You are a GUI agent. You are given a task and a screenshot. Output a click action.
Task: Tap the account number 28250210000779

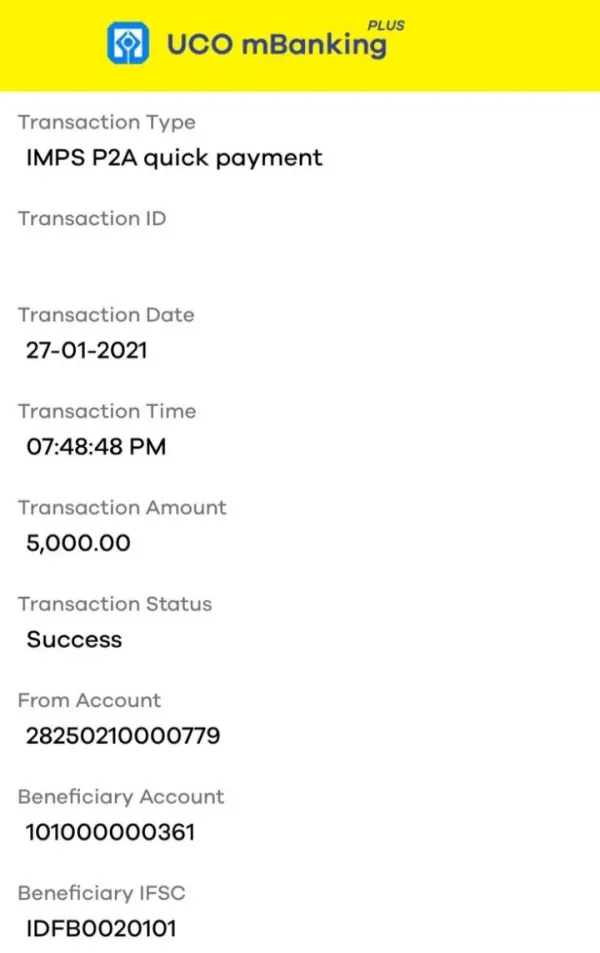click(x=123, y=737)
